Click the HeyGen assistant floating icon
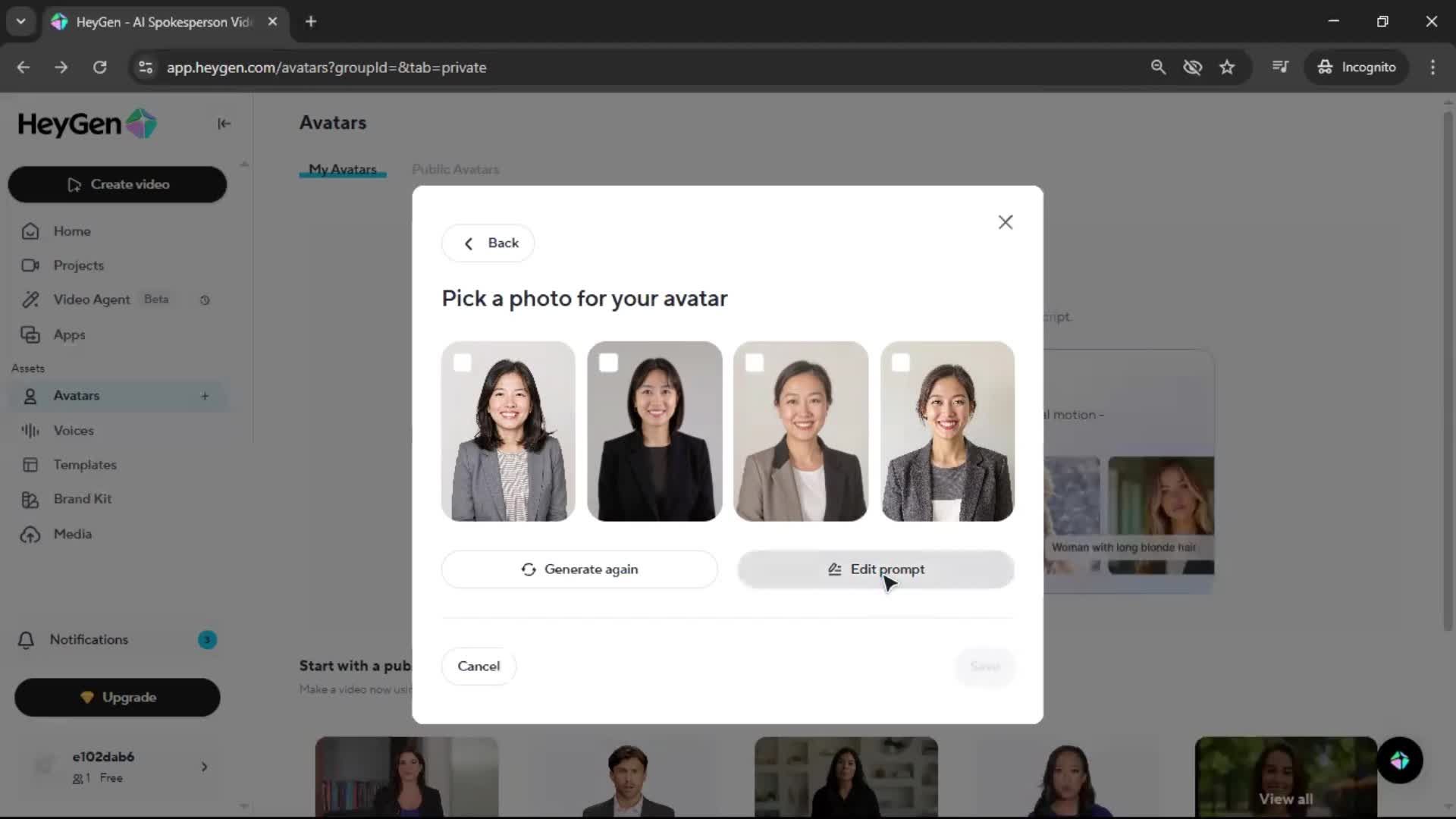The height and width of the screenshot is (819, 1456). pyautogui.click(x=1399, y=761)
